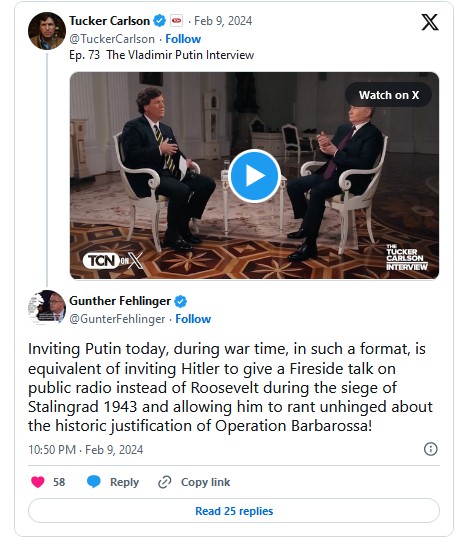Image resolution: width=472 pixels, height=544 pixels.
Task: Click the Reply speech bubble icon
Action: pos(94,482)
